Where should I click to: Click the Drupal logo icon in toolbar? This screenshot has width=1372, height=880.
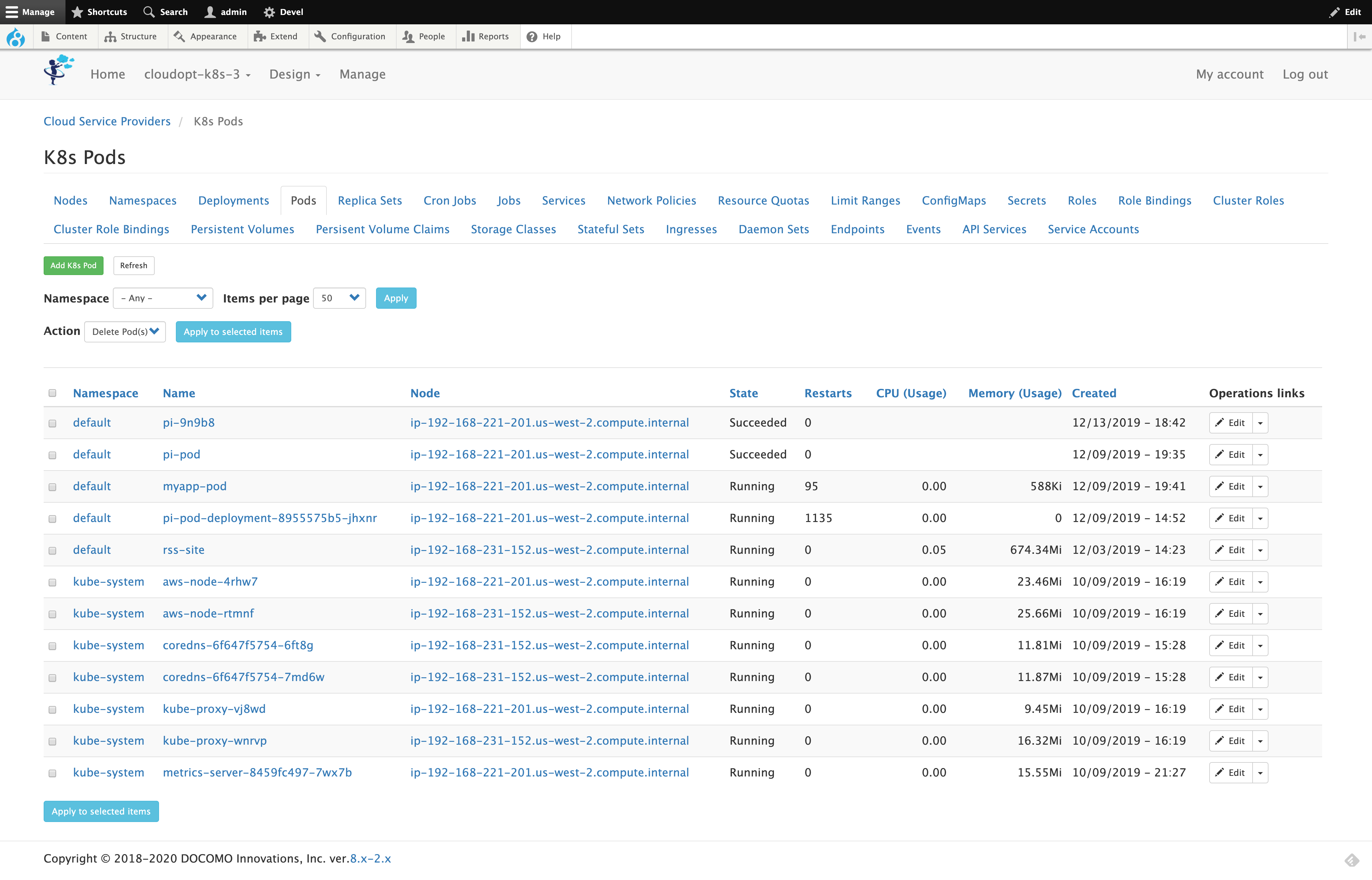(15, 37)
